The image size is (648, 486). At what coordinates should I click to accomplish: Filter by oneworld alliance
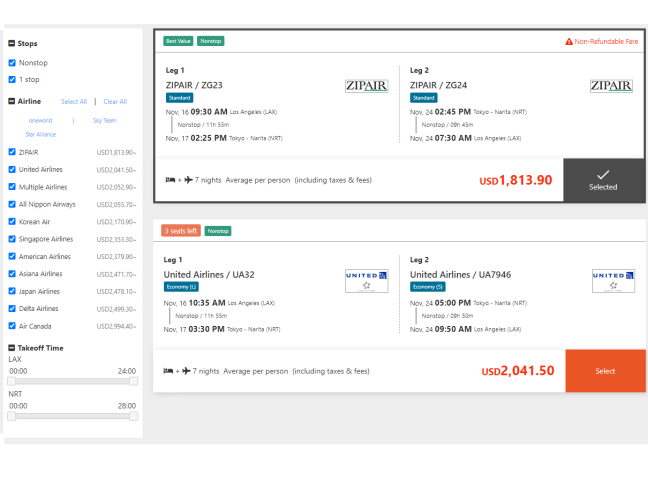[x=40, y=120]
